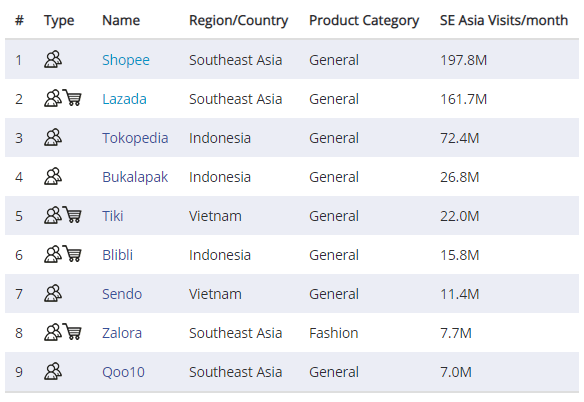Image resolution: width=584 pixels, height=402 pixels.
Task: Click the shopping cart icon in Tiki row
Action: (72, 215)
